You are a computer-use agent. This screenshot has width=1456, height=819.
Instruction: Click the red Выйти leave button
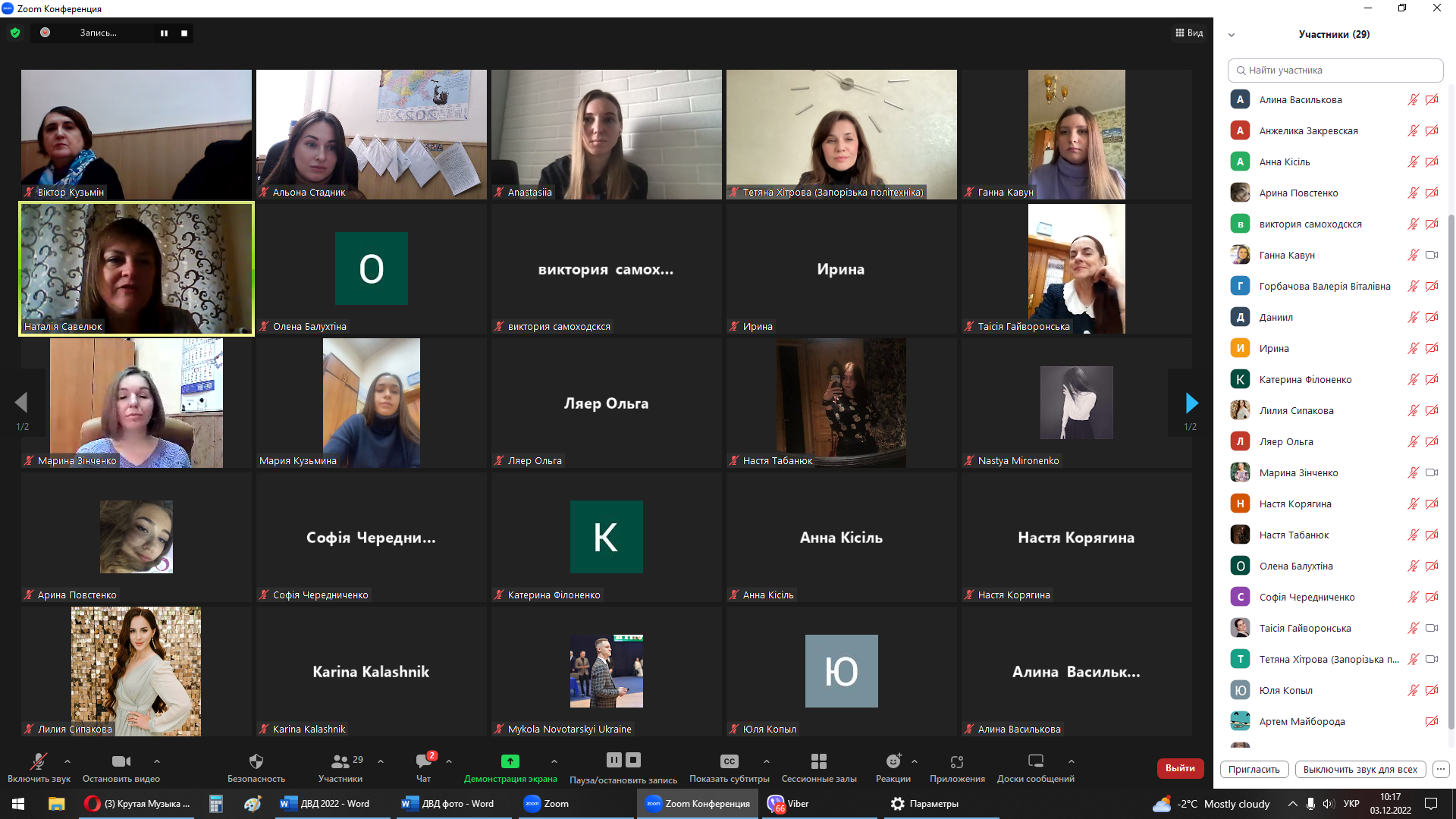[x=1180, y=768]
